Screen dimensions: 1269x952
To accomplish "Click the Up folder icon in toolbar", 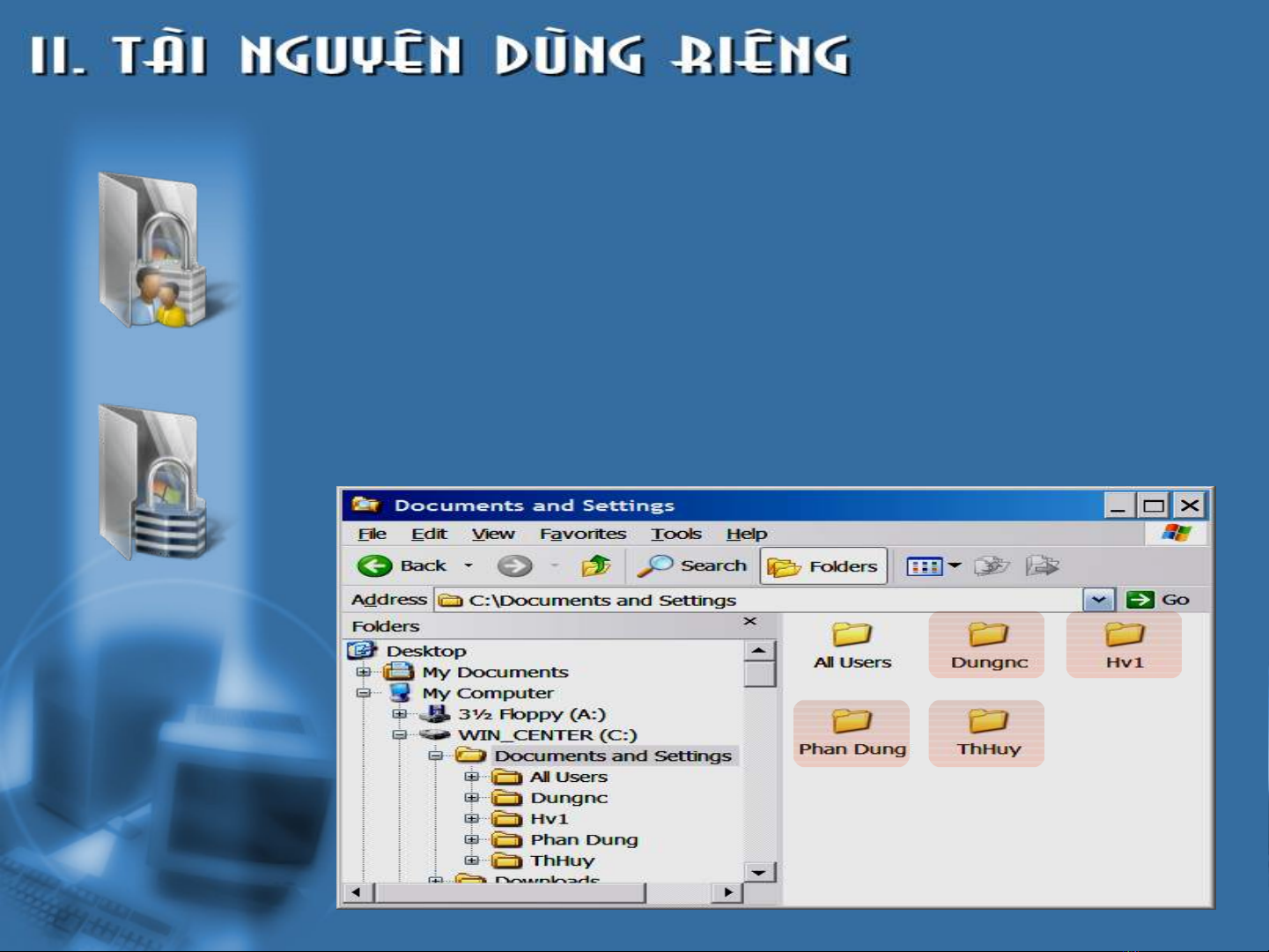I will [x=596, y=566].
